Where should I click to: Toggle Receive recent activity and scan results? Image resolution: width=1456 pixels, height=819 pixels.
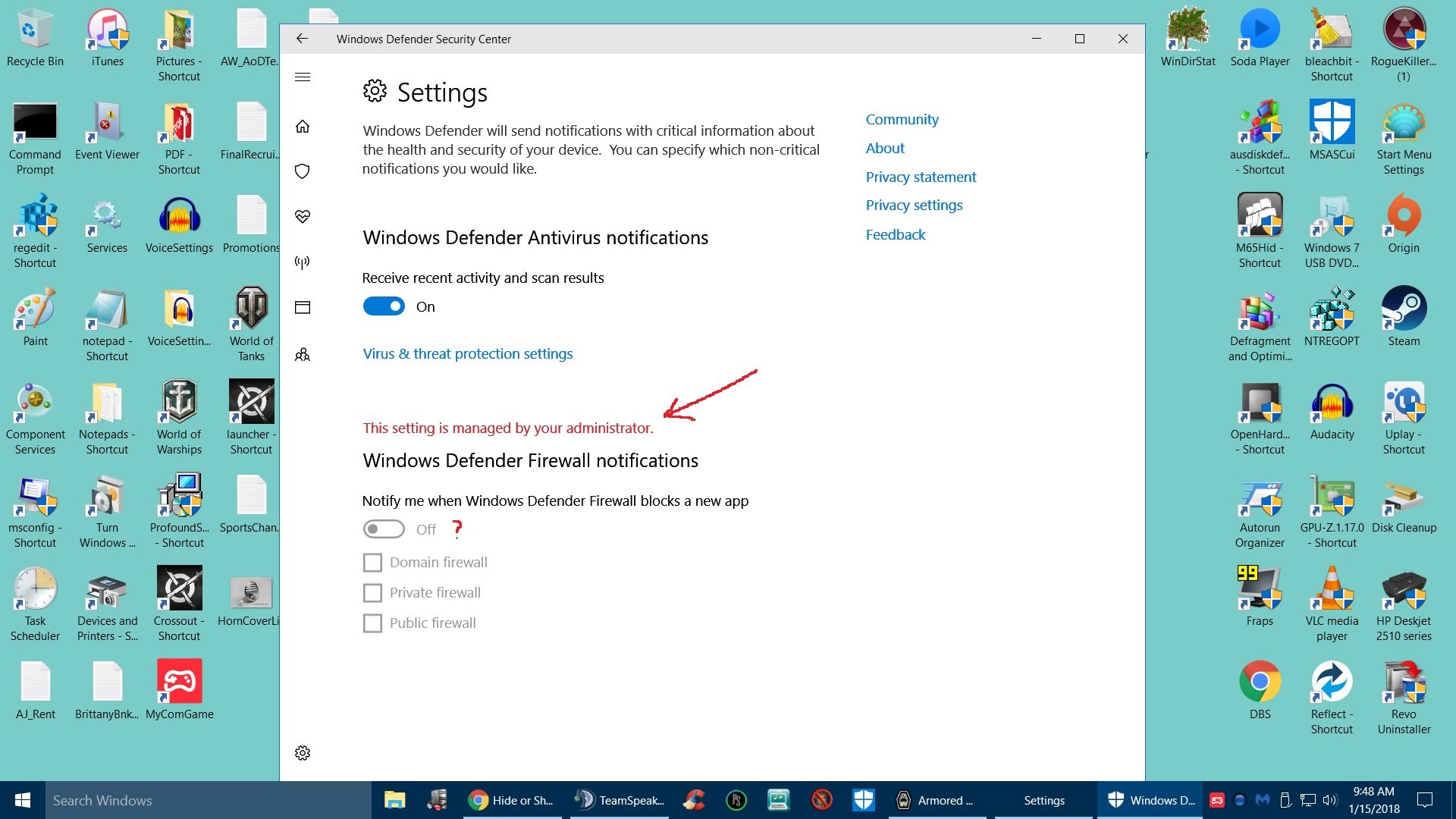(x=384, y=306)
